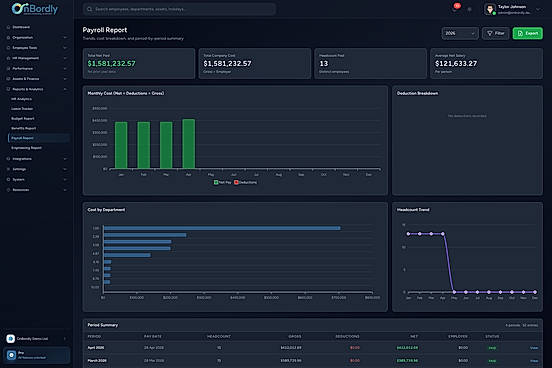Viewport: 552px width, 368px height.
Task: Click the Settings gear icon in sidebar
Action: [8, 169]
